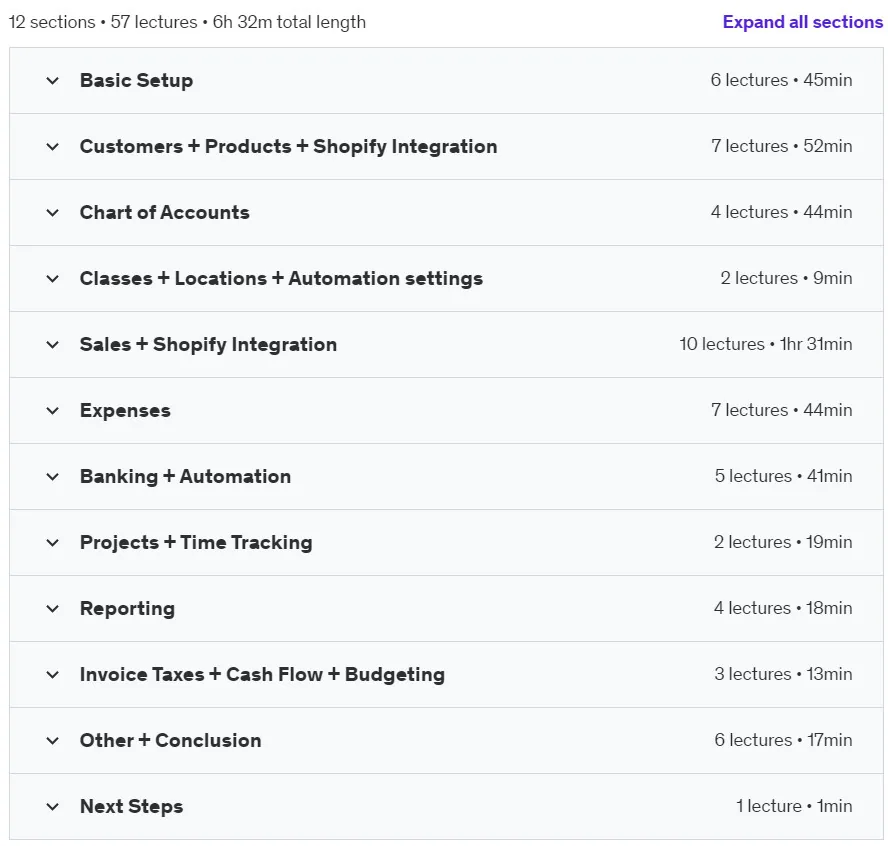The height and width of the screenshot is (846, 888).
Task: Open the Next Steps chevron
Action: [53, 807]
